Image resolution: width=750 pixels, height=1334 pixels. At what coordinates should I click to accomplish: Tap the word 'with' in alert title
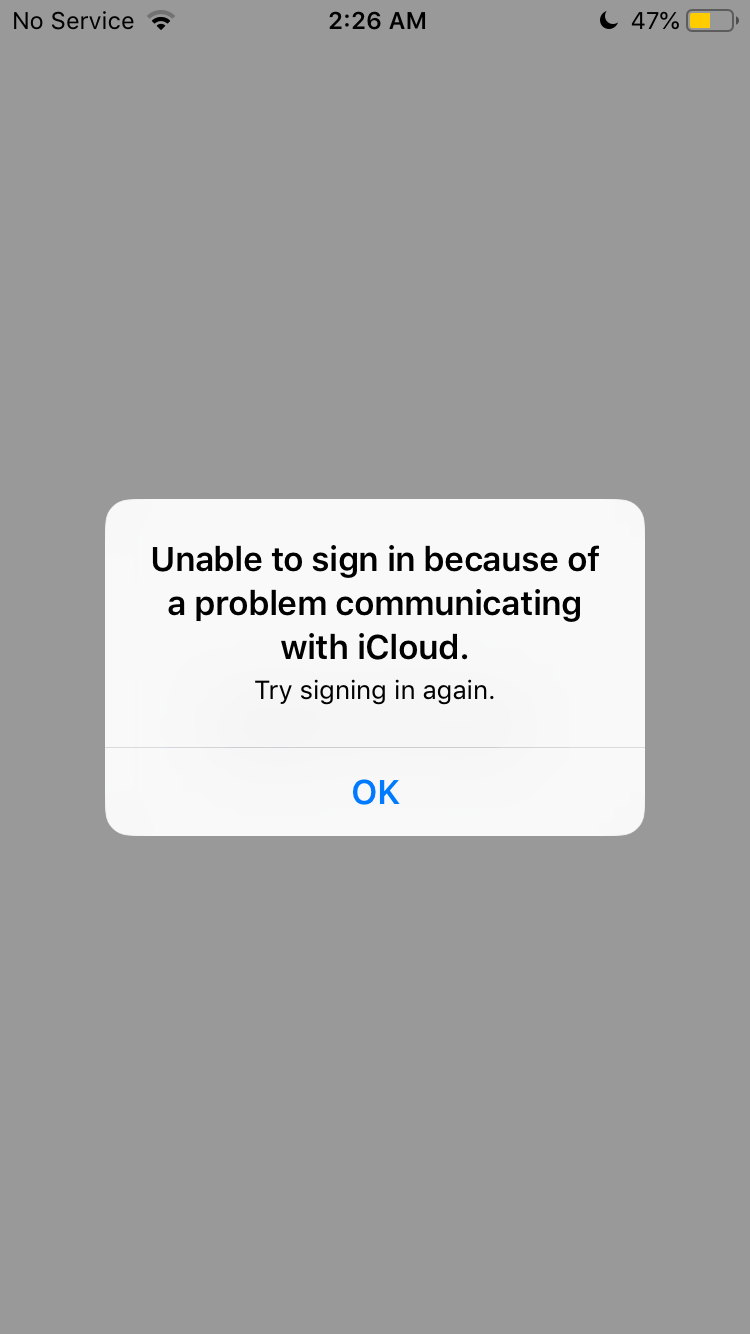315,648
